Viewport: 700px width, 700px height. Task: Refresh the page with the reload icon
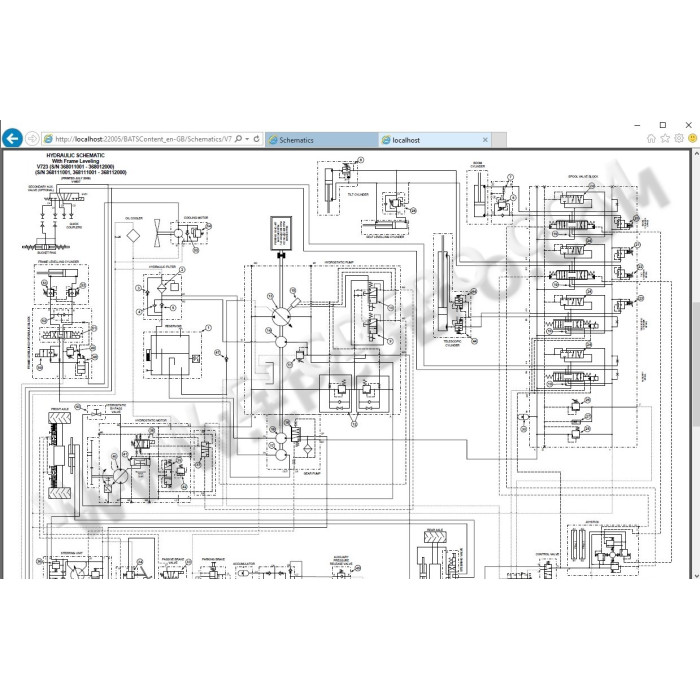tap(257, 139)
